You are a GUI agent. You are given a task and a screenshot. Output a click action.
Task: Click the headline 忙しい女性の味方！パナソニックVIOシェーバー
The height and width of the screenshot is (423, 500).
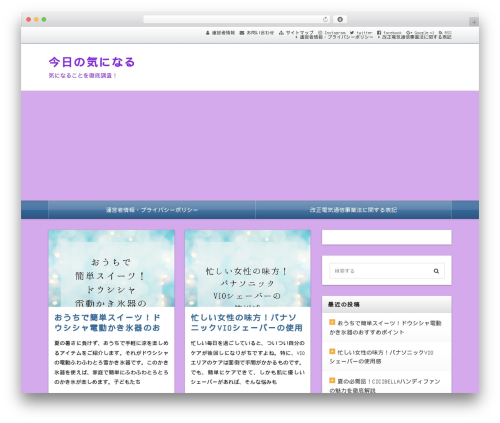click(x=247, y=322)
